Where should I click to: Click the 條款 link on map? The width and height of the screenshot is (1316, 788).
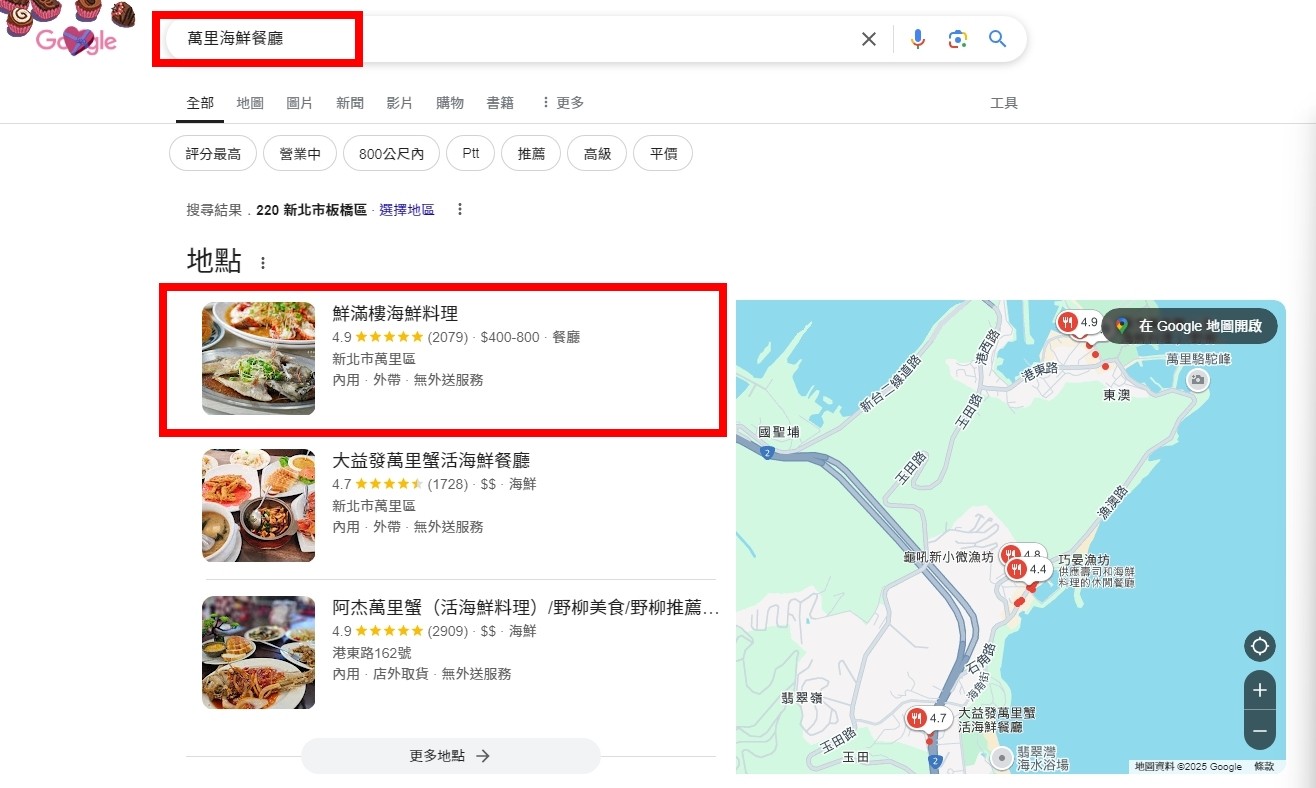[1264, 767]
